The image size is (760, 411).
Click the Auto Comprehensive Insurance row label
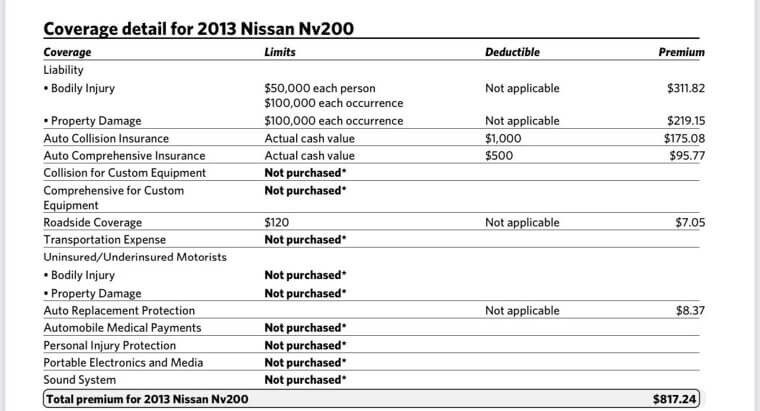[124, 155]
